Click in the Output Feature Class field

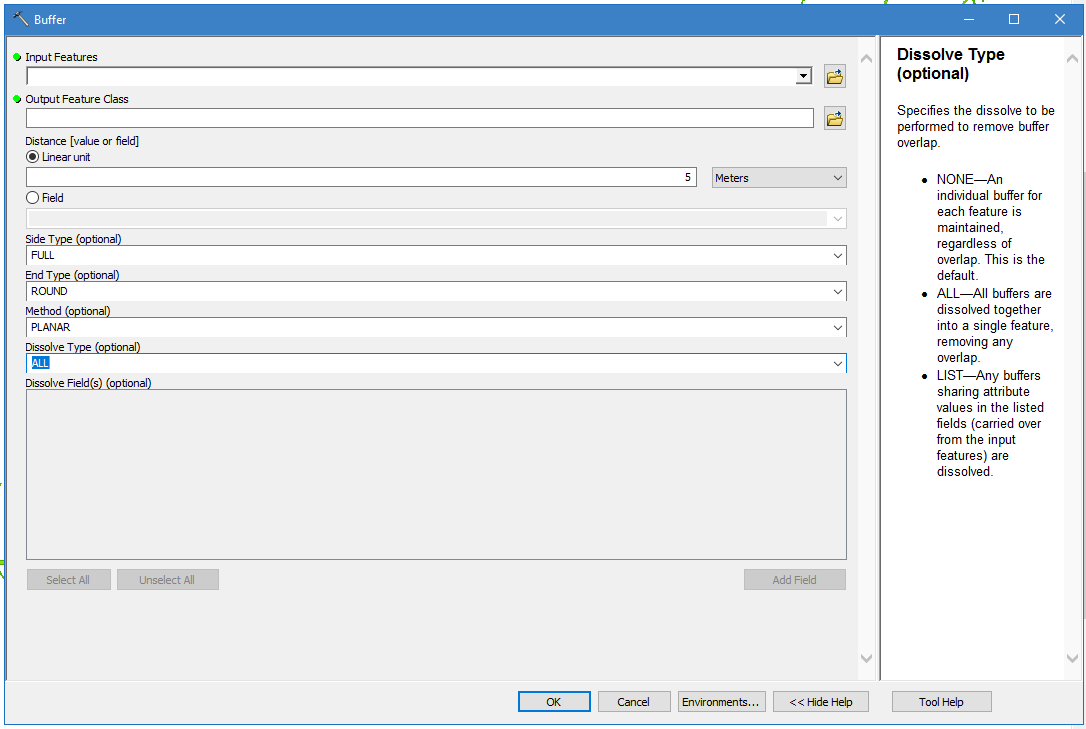click(x=420, y=119)
